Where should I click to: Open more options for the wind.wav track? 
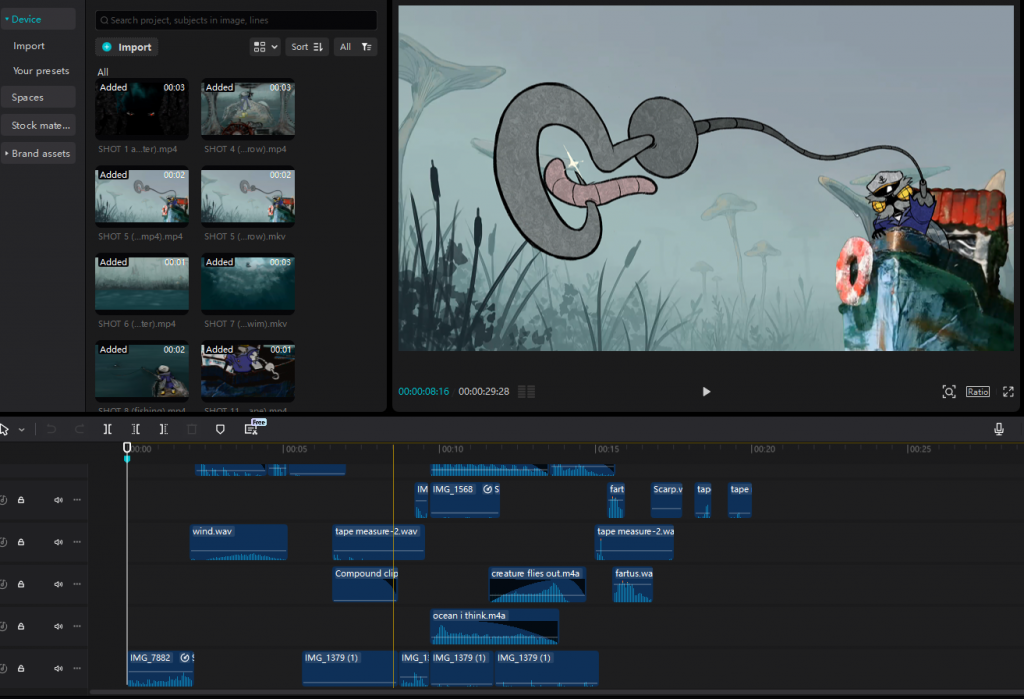pos(77,542)
